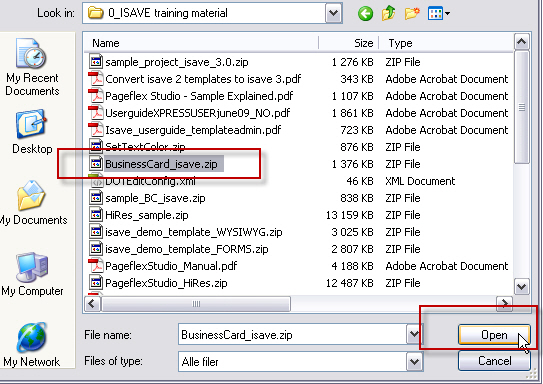Select the sample_project_isave_3.0.zip file icon
This screenshot has height=384, width=543.
pyautogui.click(x=96, y=62)
